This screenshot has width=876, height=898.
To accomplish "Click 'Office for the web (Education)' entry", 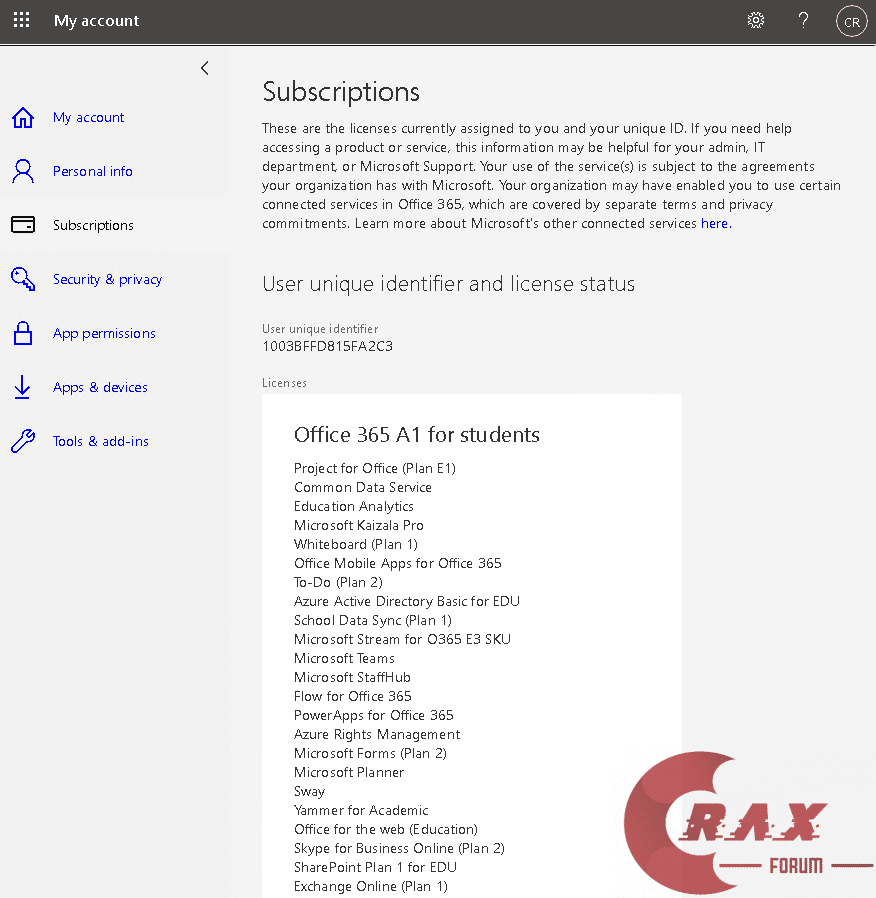I will pos(386,829).
